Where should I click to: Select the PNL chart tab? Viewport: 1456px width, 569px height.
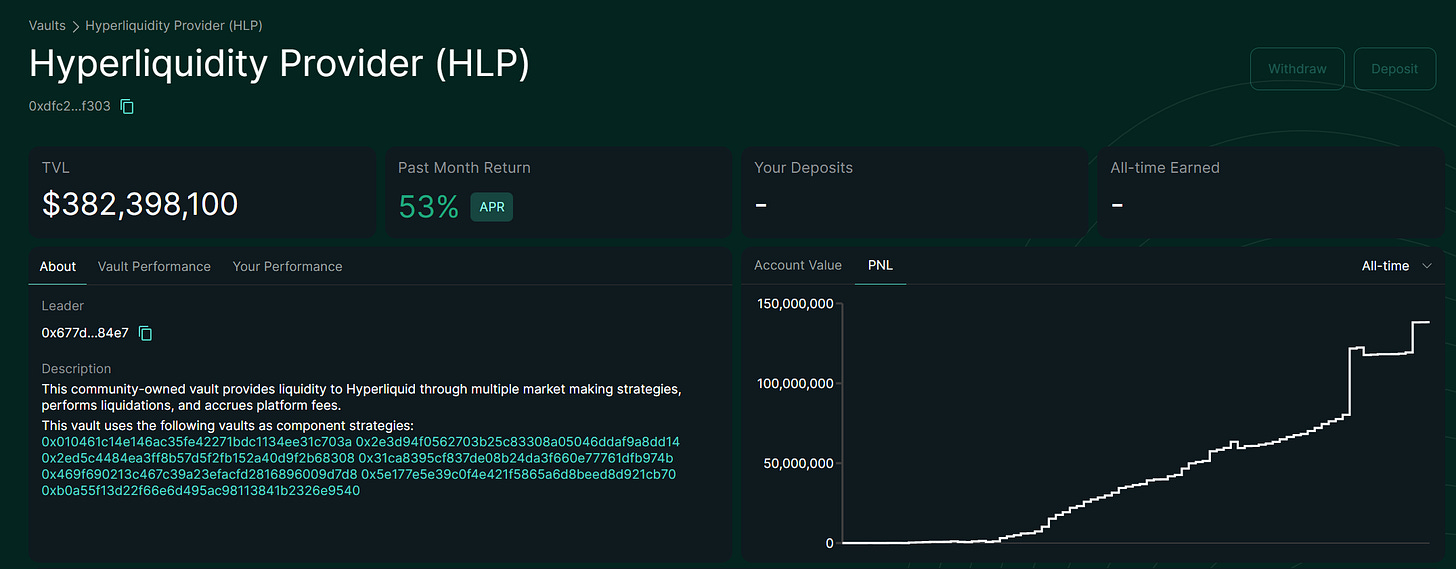(880, 265)
